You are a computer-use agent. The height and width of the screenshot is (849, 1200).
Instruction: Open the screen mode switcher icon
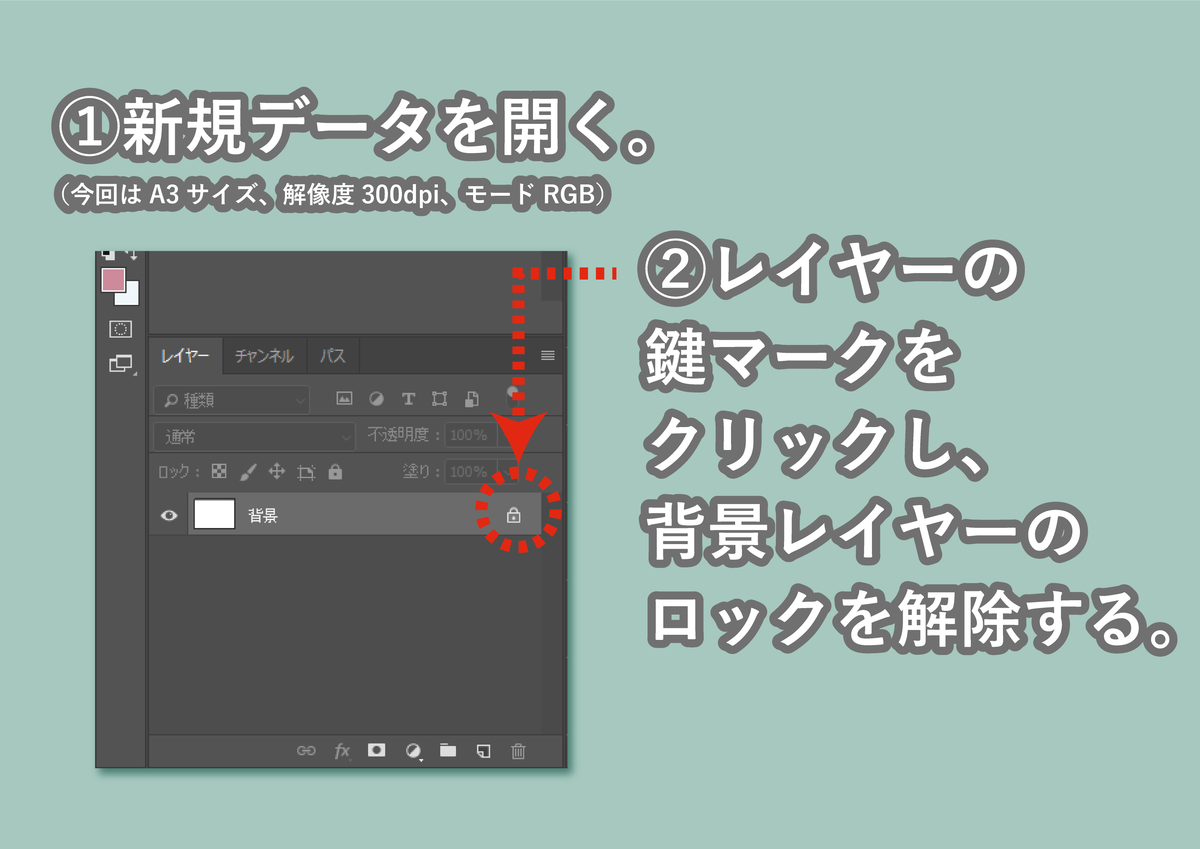pyautogui.click(x=121, y=364)
